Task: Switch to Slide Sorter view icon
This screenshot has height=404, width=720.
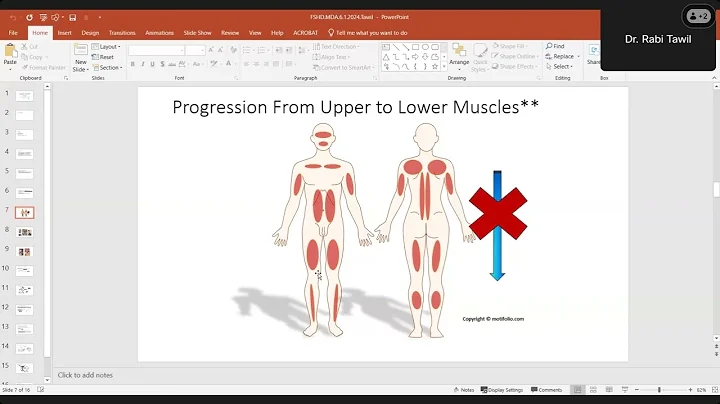Action: tap(593, 390)
